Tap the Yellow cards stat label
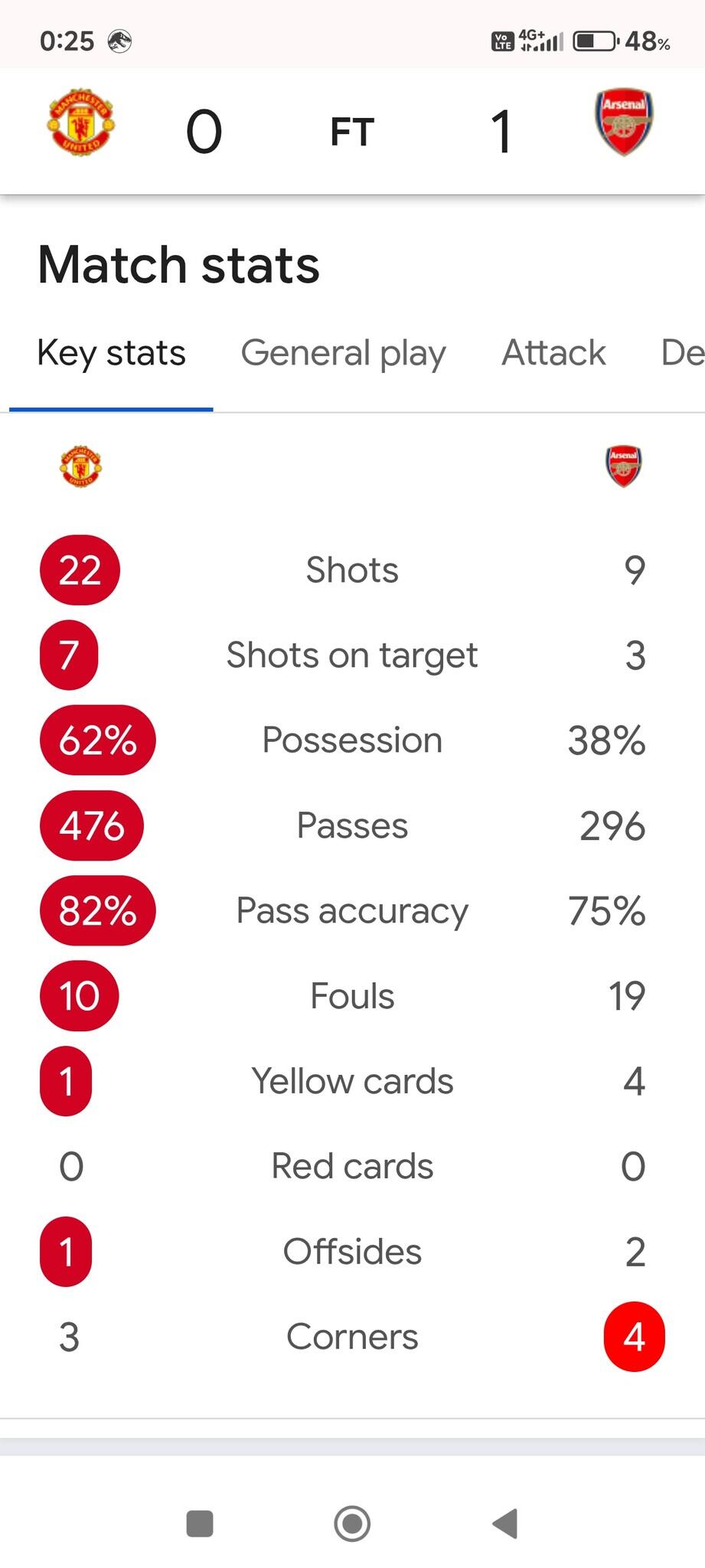The width and height of the screenshot is (705, 1568). click(352, 1081)
